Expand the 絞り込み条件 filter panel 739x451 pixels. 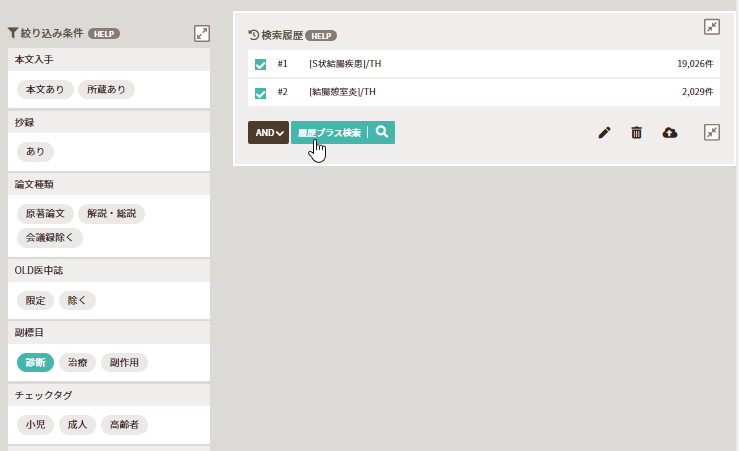point(202,33)
